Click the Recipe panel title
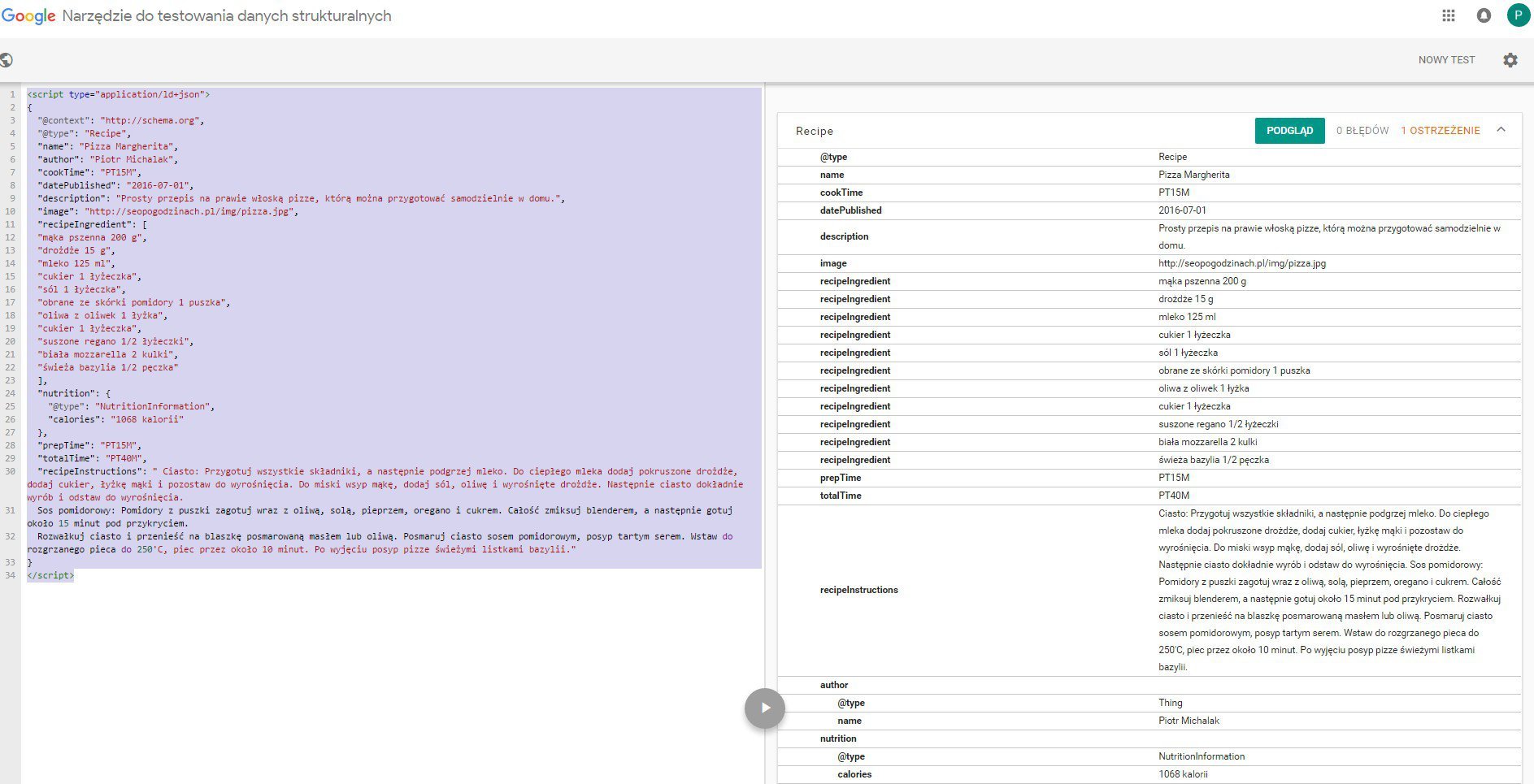Screen dimensions: 1534x784 click(815, 132)
